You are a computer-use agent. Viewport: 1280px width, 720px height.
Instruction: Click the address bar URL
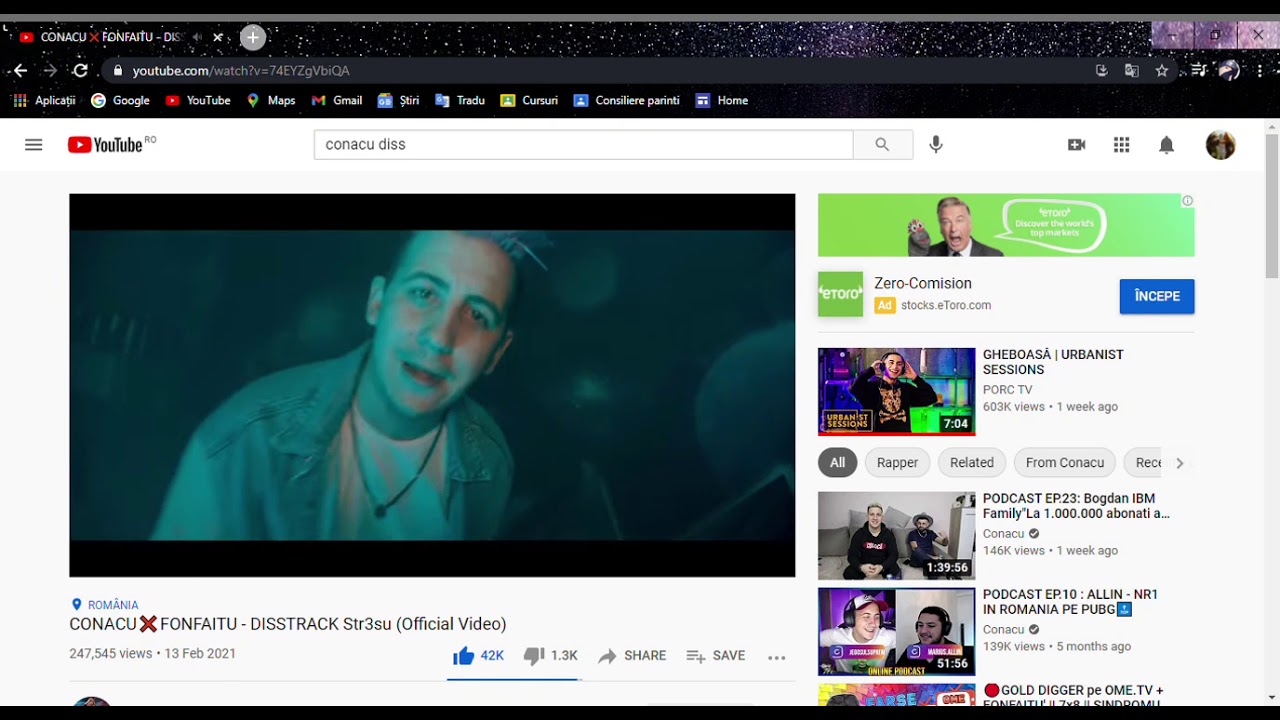241,71
